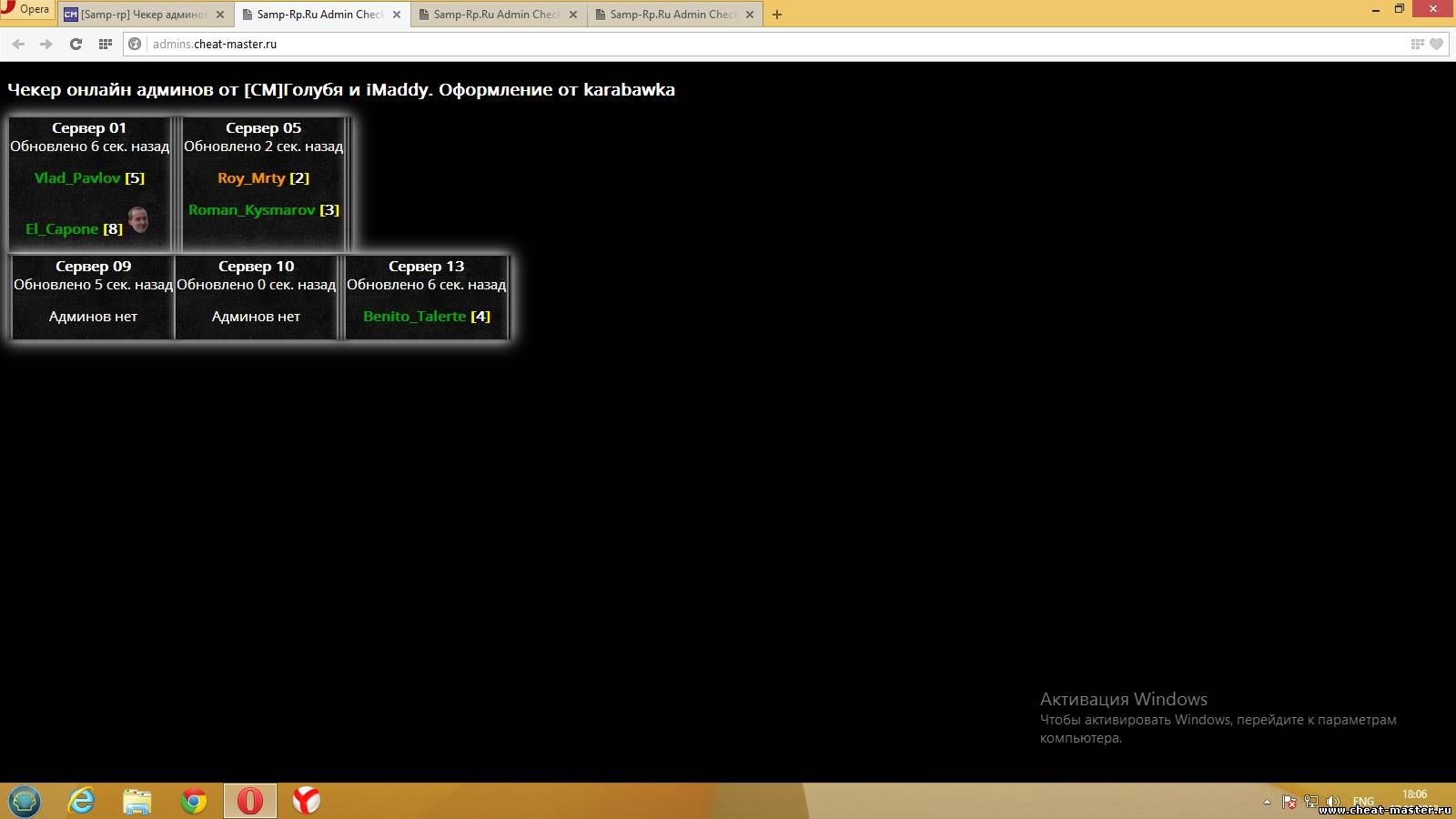
Task: Click admin name Benito_Talerte
Action: point(414,317)
